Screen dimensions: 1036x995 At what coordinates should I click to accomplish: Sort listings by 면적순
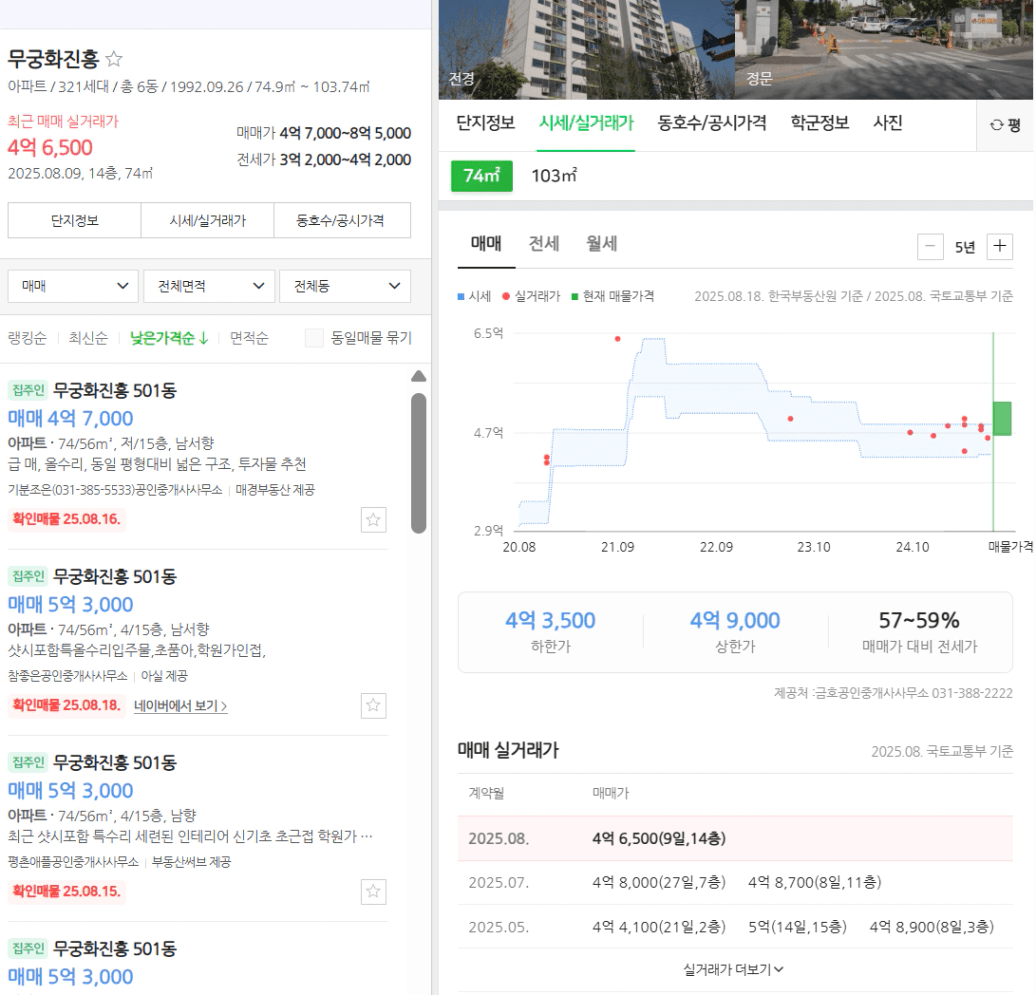(x=249, y=338)
